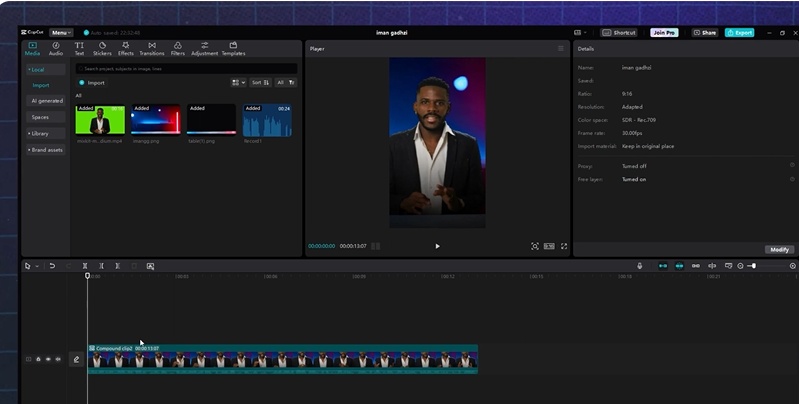Hide the main track with eye icon
The image size is (799, 404).
(x=48, y=360)
